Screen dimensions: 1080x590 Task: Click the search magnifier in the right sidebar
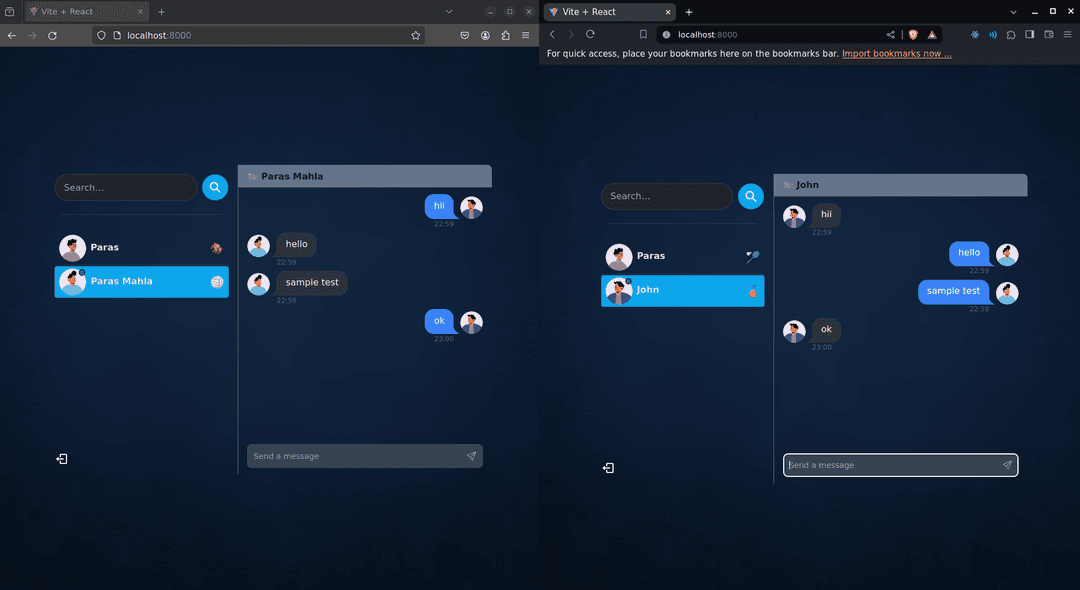point(750,196)
